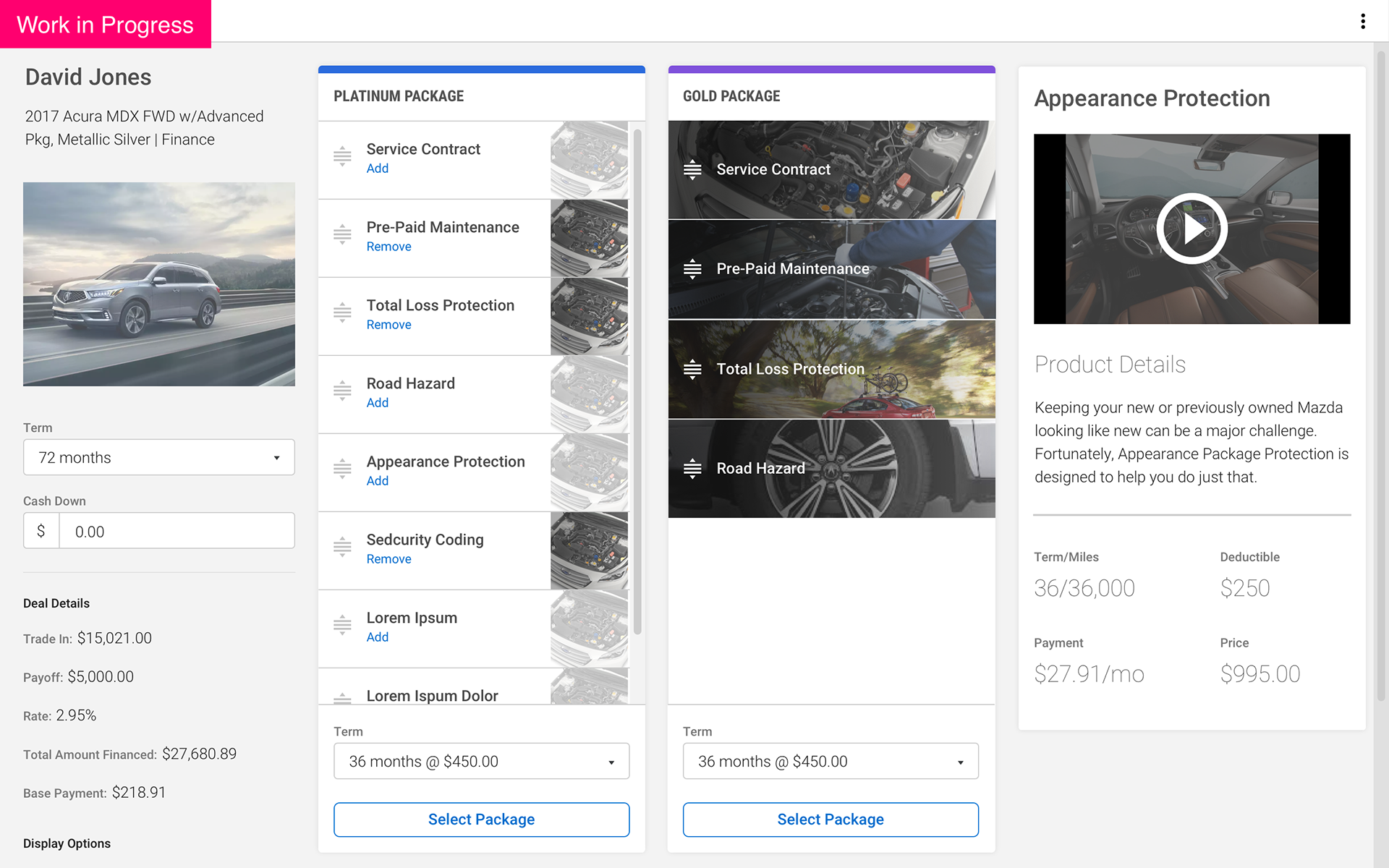Grab the Gold Pre-Paid Maintenance drag handle
Screen dimensions: 1389x868
(692, 269)
